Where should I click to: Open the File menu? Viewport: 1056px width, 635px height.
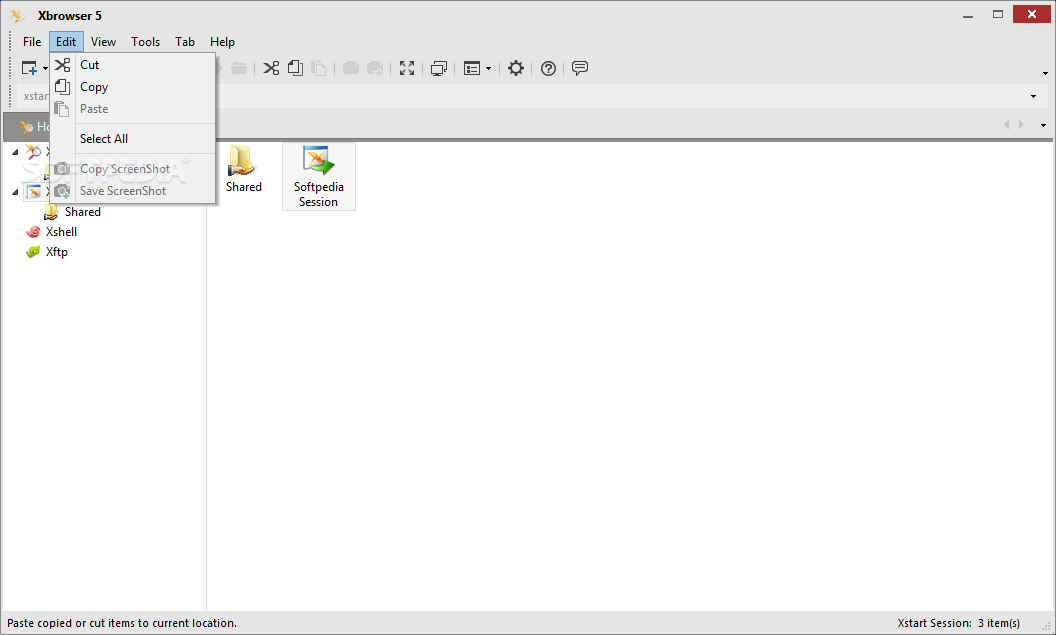32,42
